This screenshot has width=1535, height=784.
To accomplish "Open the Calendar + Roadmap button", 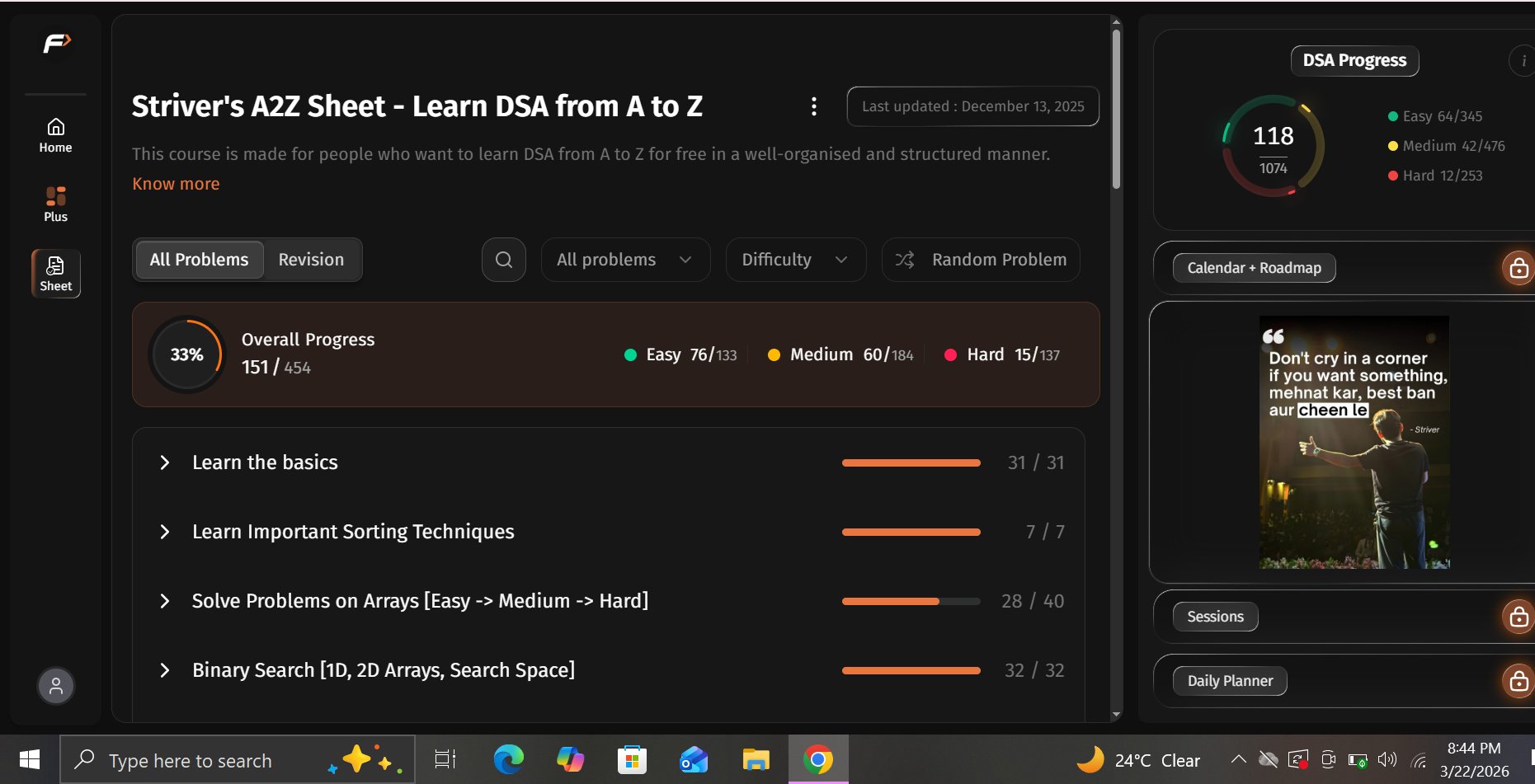I will pos(1254,268).
